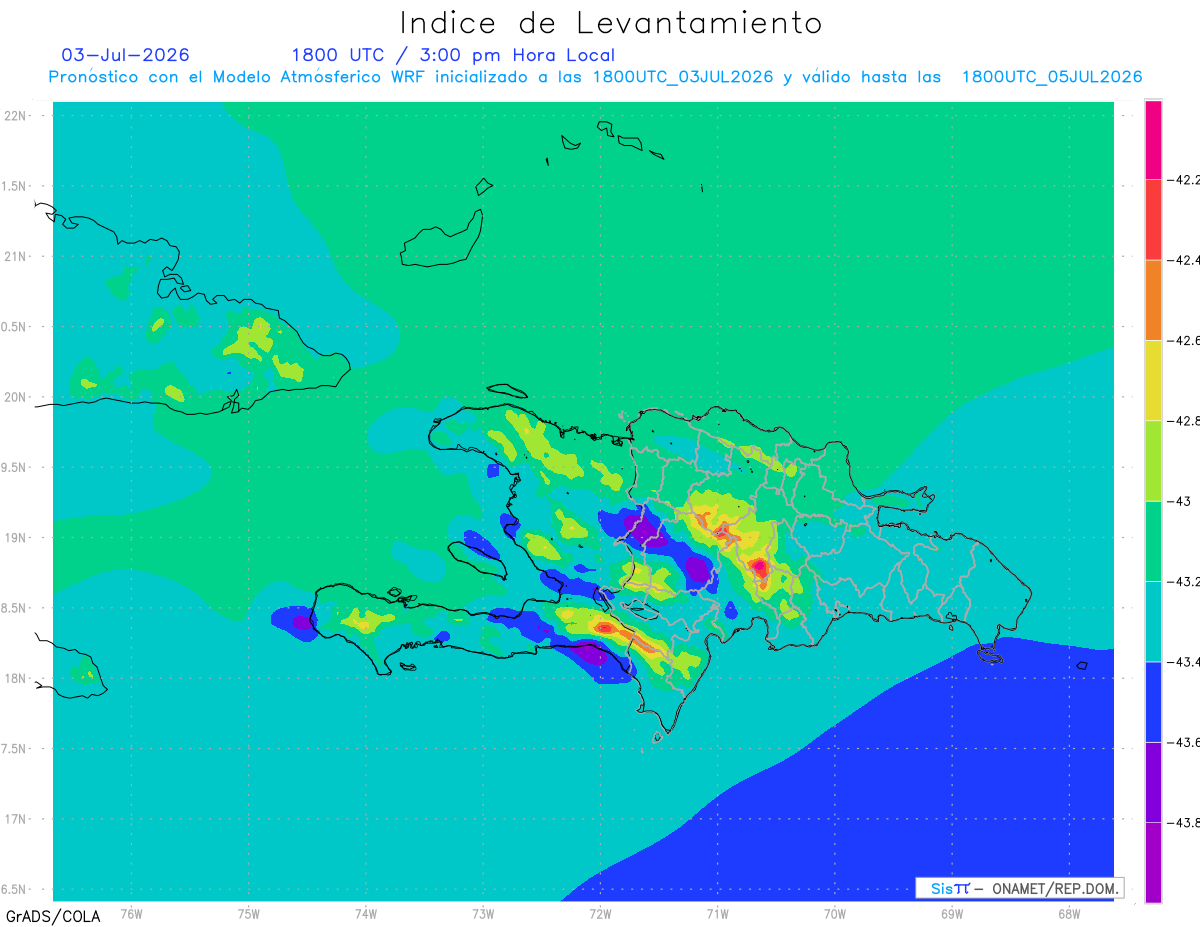Select the -43 legend value
1200x927 pixels.
pyautogui.click(x=1180, y=501)
